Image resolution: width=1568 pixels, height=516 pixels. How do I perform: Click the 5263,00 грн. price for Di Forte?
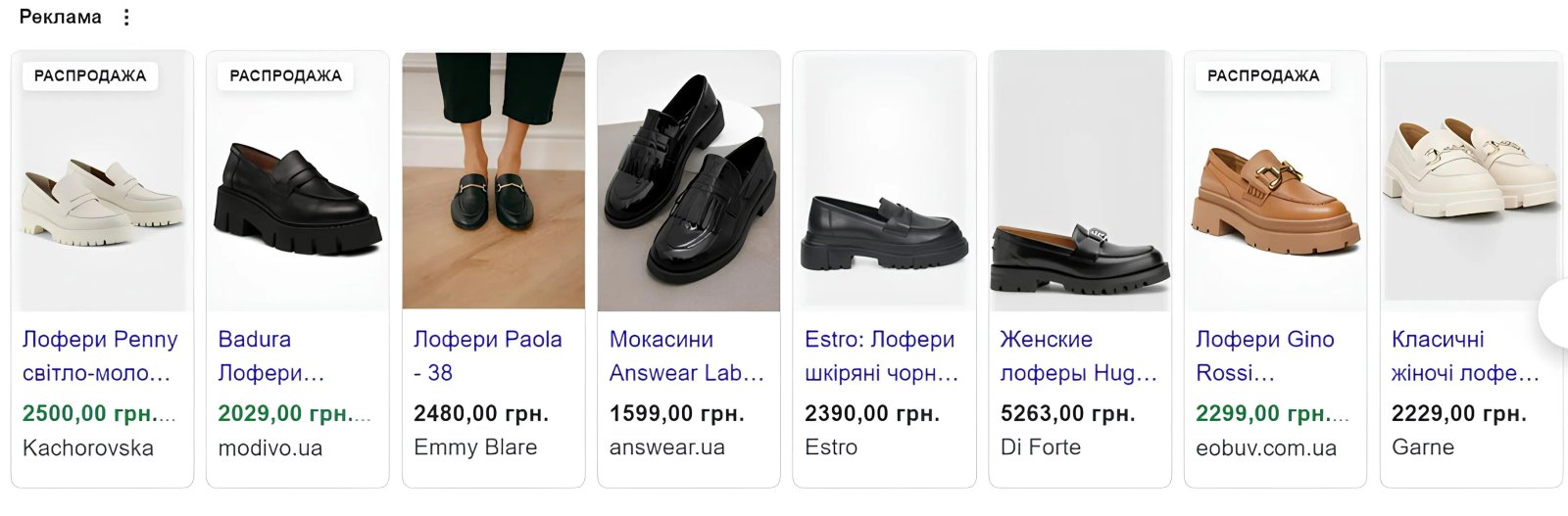(1067, 414)
